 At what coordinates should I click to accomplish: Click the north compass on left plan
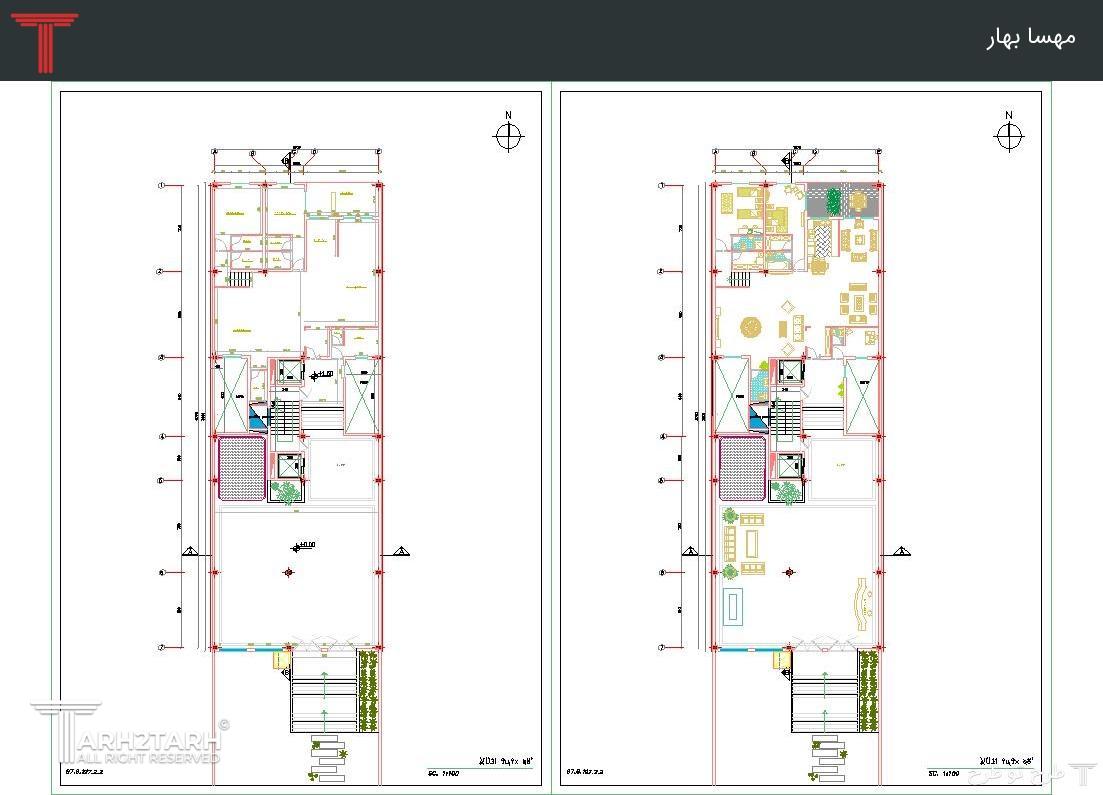[x=508, y=136]
